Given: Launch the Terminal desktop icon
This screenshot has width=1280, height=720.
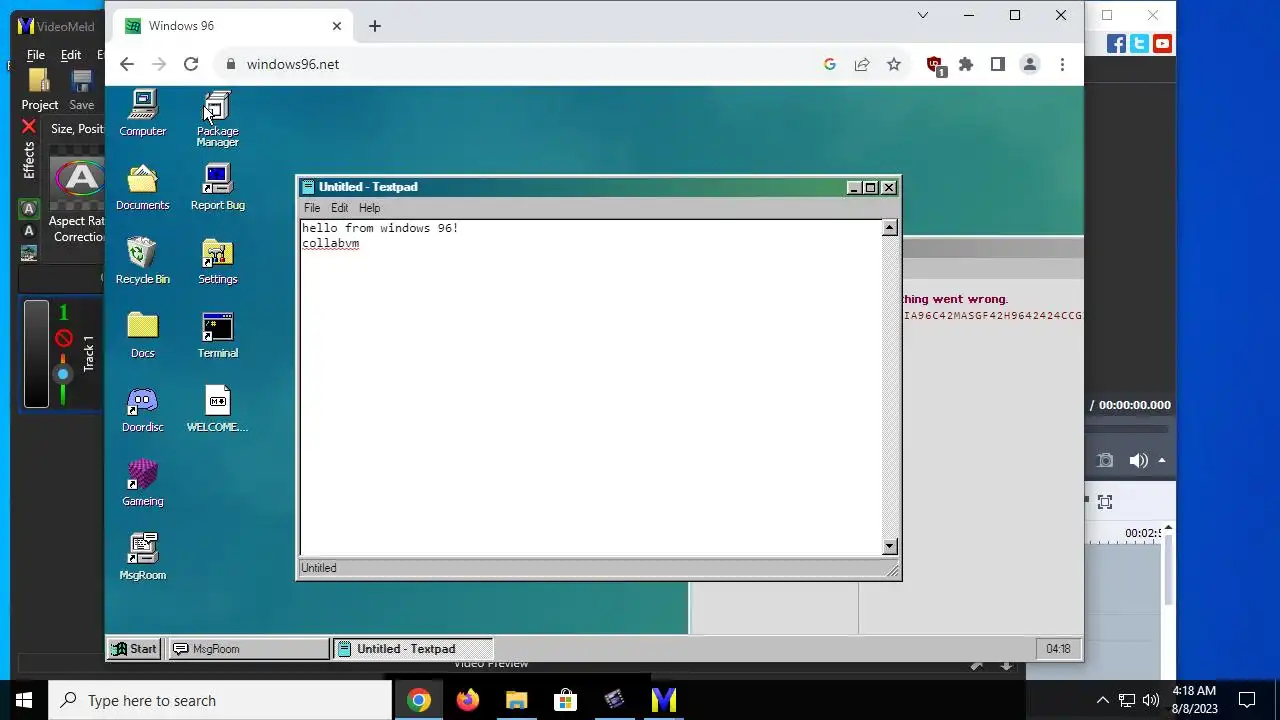Looking at the screenshot, I should tap(217, 335).
